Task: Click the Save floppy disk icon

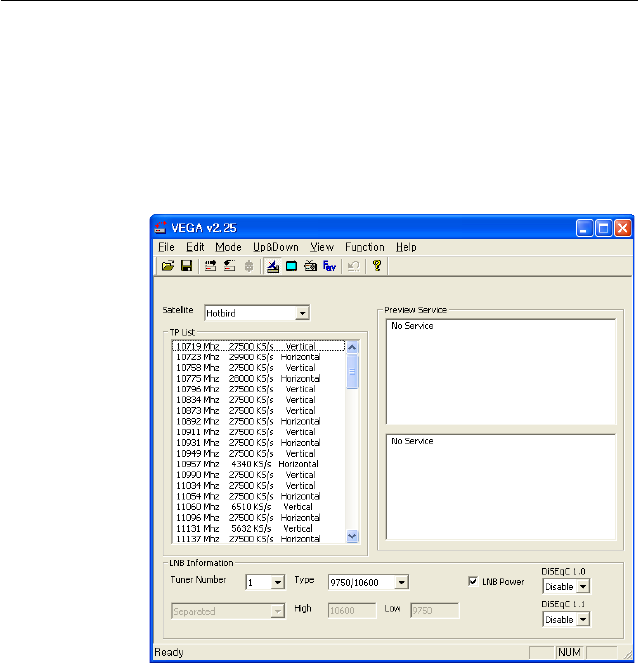Action: [186, 266]
